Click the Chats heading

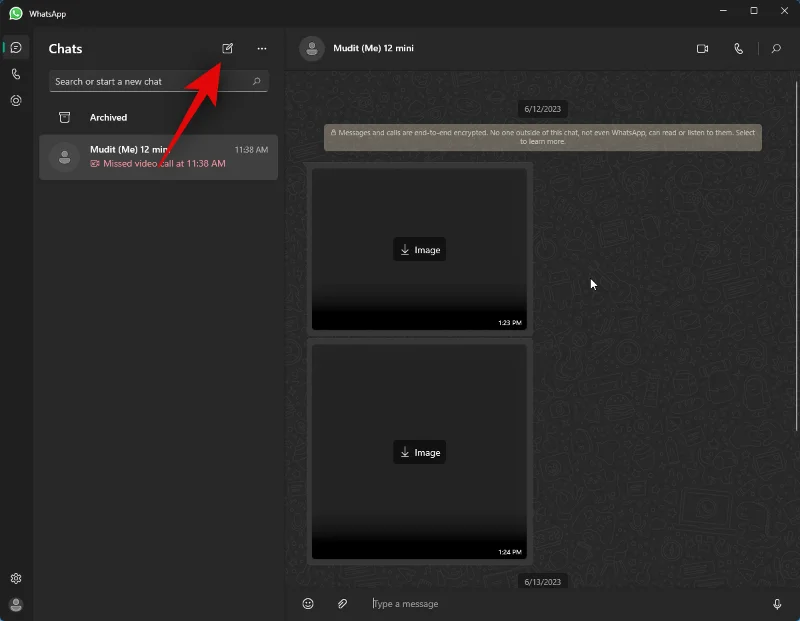coord(65,48)
